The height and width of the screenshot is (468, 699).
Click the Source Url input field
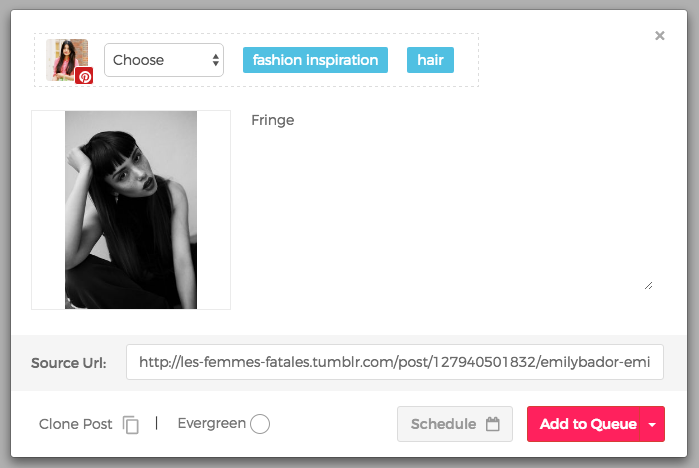point(395,362)
